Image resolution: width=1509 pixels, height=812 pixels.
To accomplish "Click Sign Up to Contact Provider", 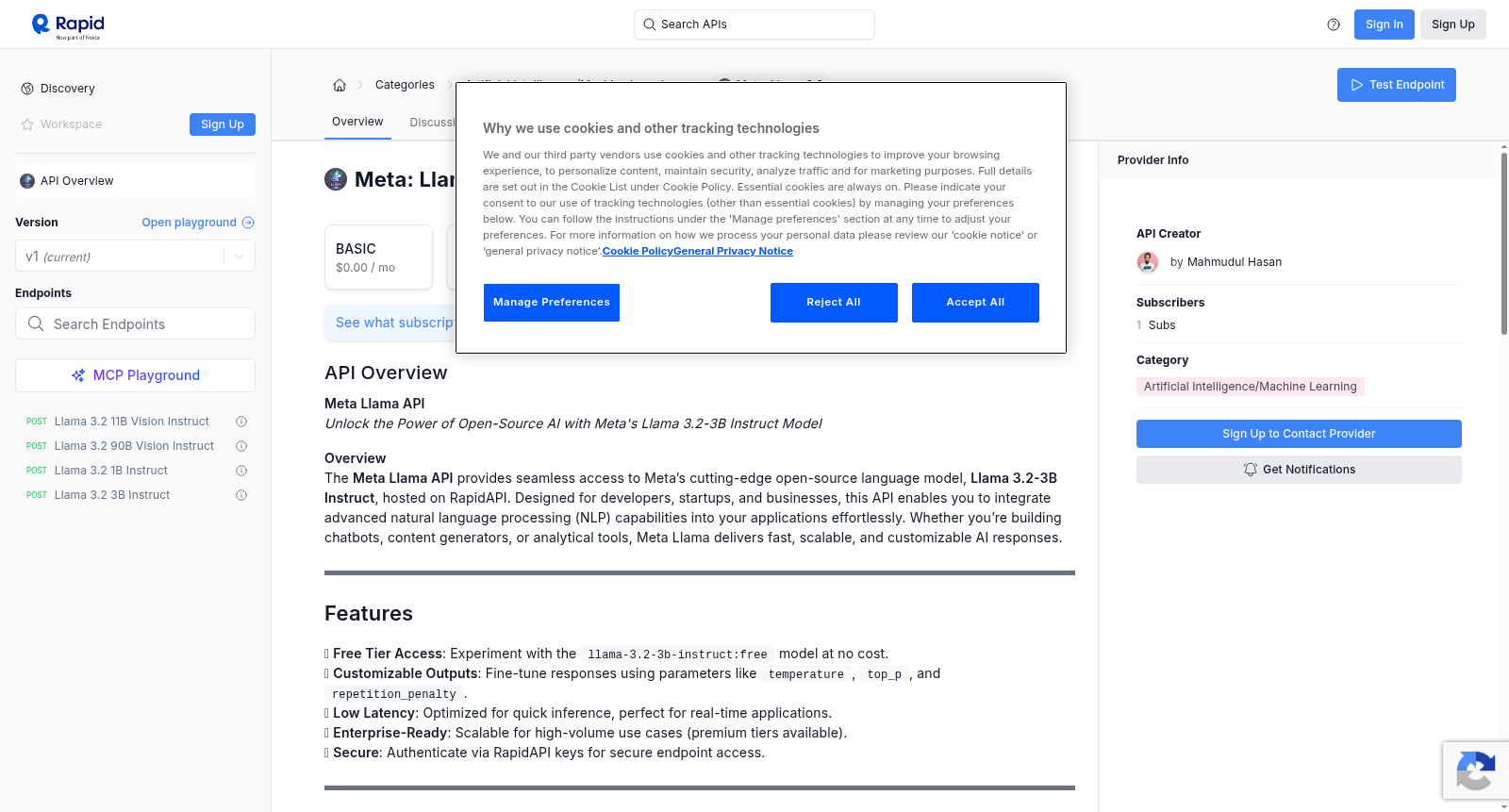I will (x=1299, y=434).
